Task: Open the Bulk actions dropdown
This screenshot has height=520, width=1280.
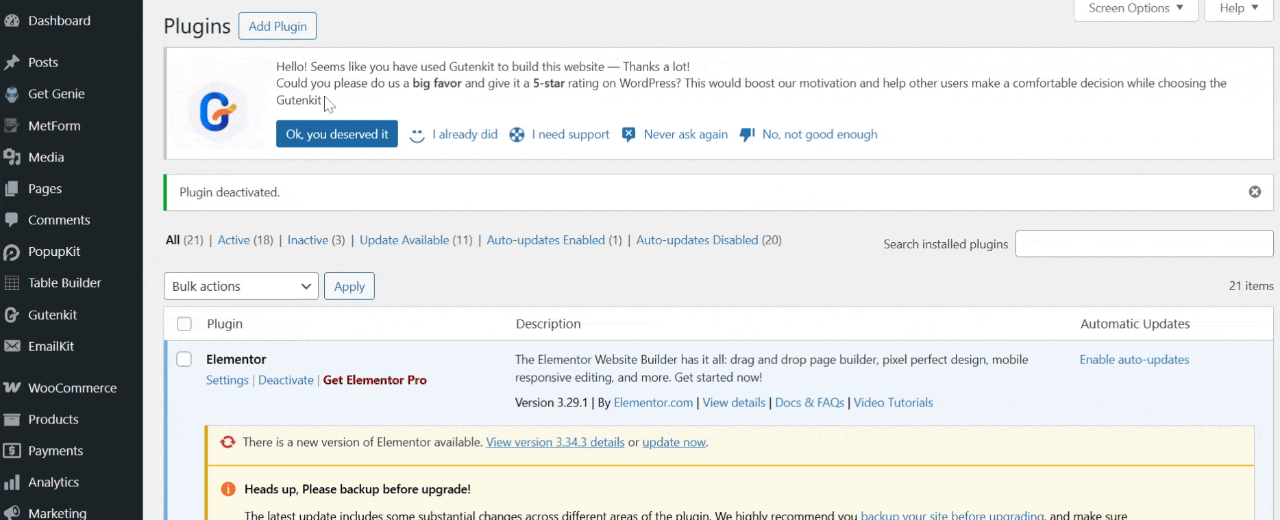Action: pyautogui.click(x=241, y=286)
